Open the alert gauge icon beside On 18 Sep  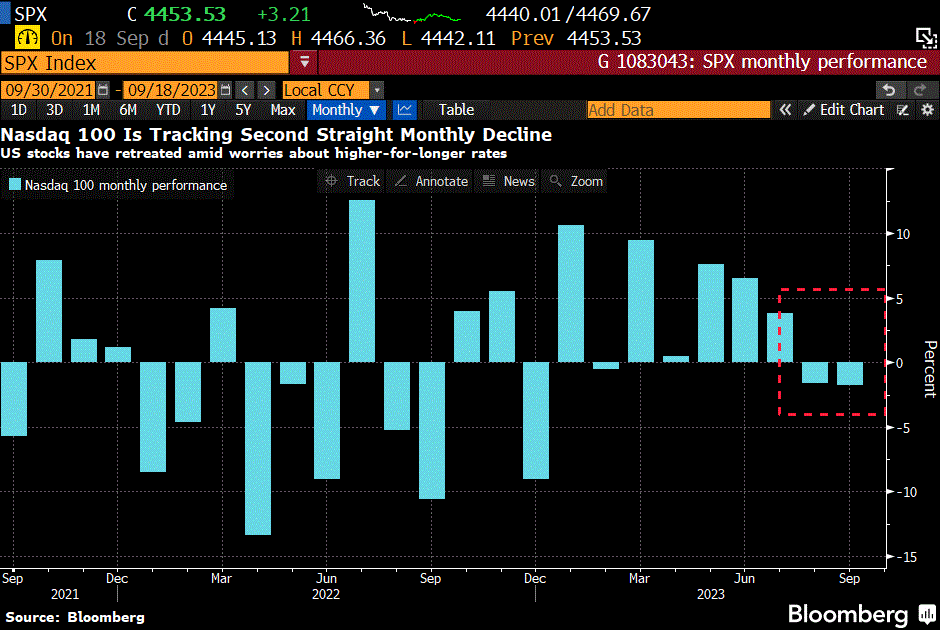(27, 38)
